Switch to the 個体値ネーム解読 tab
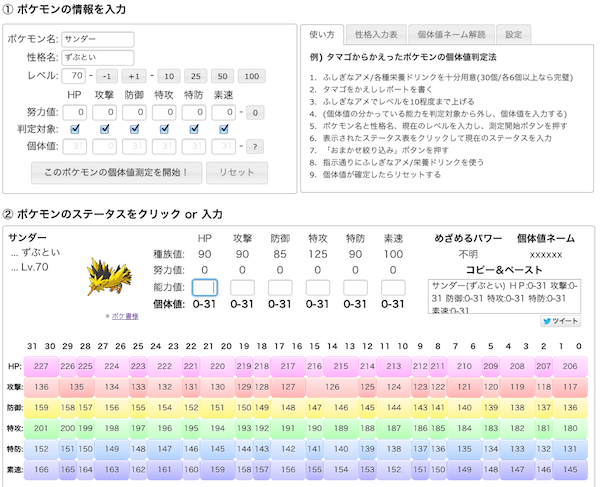Viewport: 600px width, 487px height. 452,35
